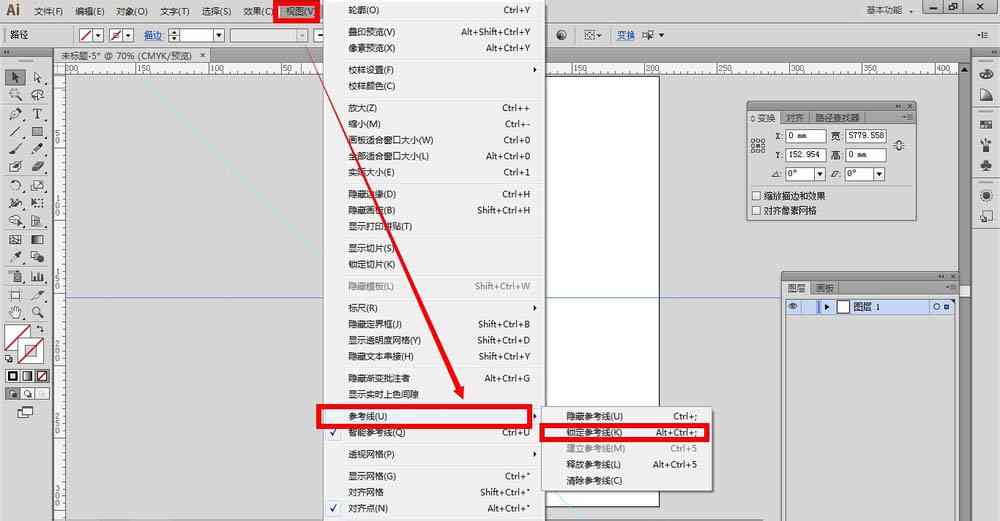Select the Eraser tool
Screen dimensions: 1000x521
pyautogui.click(x=38, y=166)
